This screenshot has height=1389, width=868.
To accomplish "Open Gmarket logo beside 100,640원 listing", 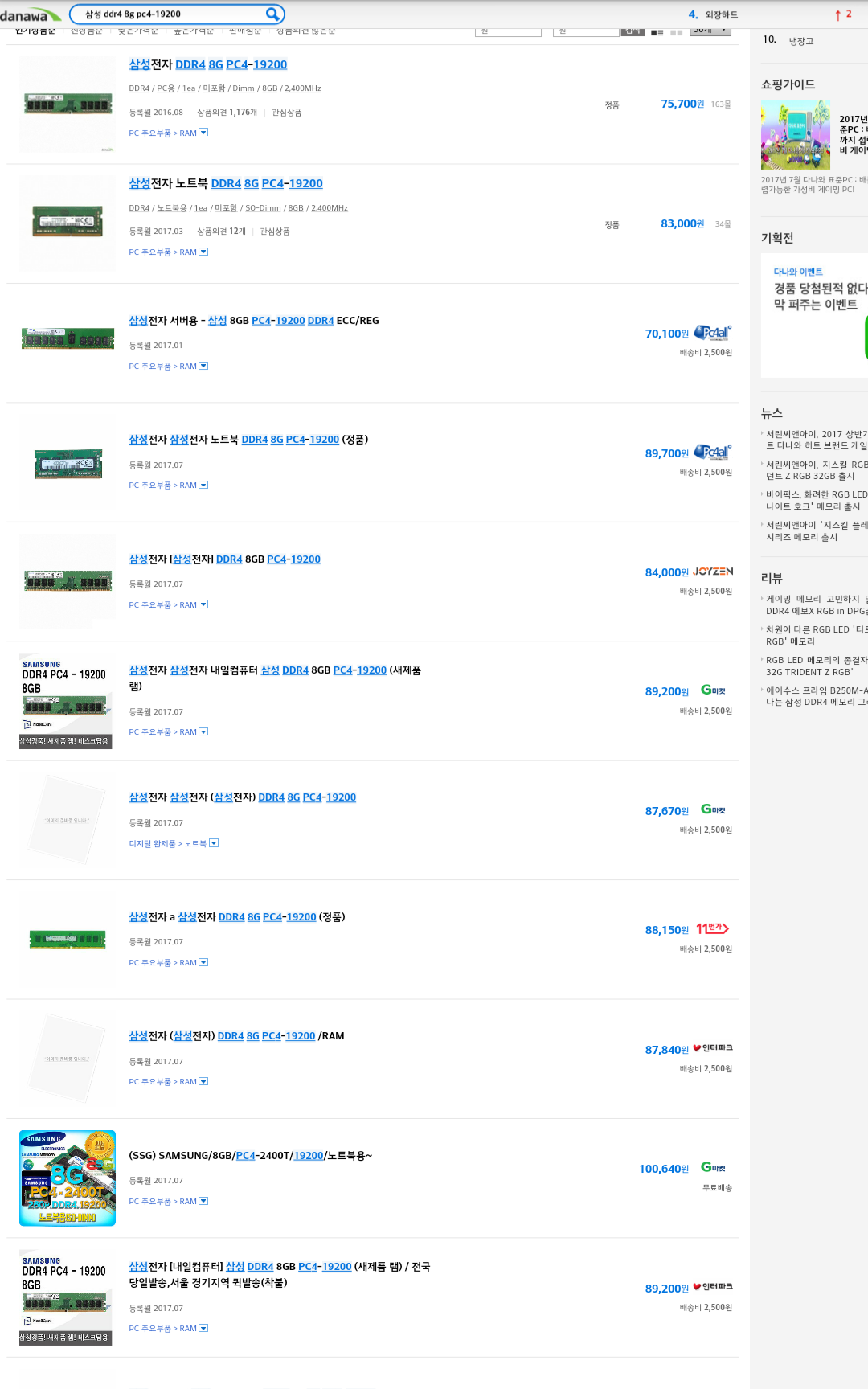I will pyautogui.click(x=713, y=1167).
